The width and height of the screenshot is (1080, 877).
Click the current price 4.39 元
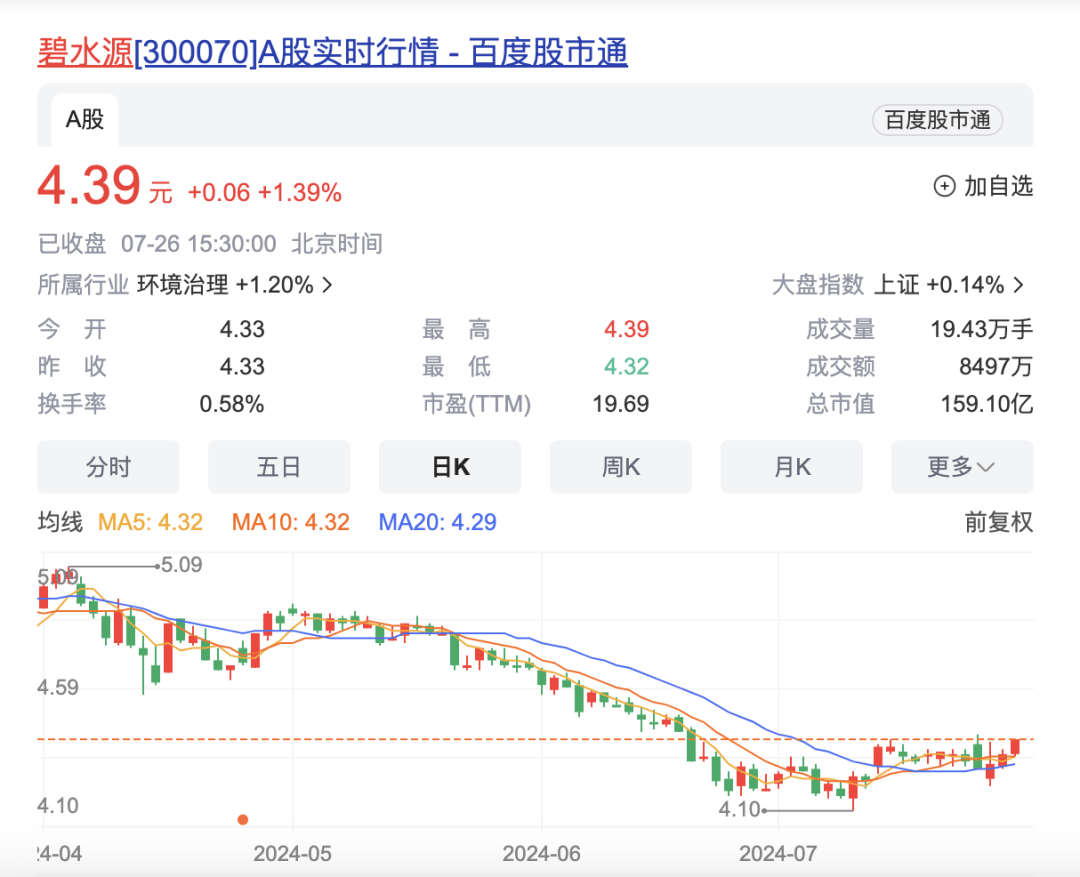coord(105,186)
